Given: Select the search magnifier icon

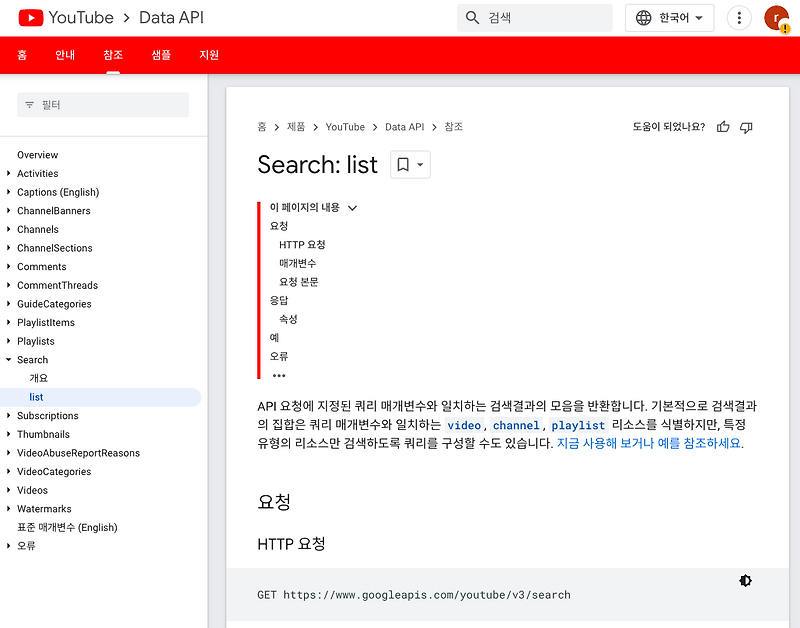Looking at the screenshot, I should tap(471, 17).
